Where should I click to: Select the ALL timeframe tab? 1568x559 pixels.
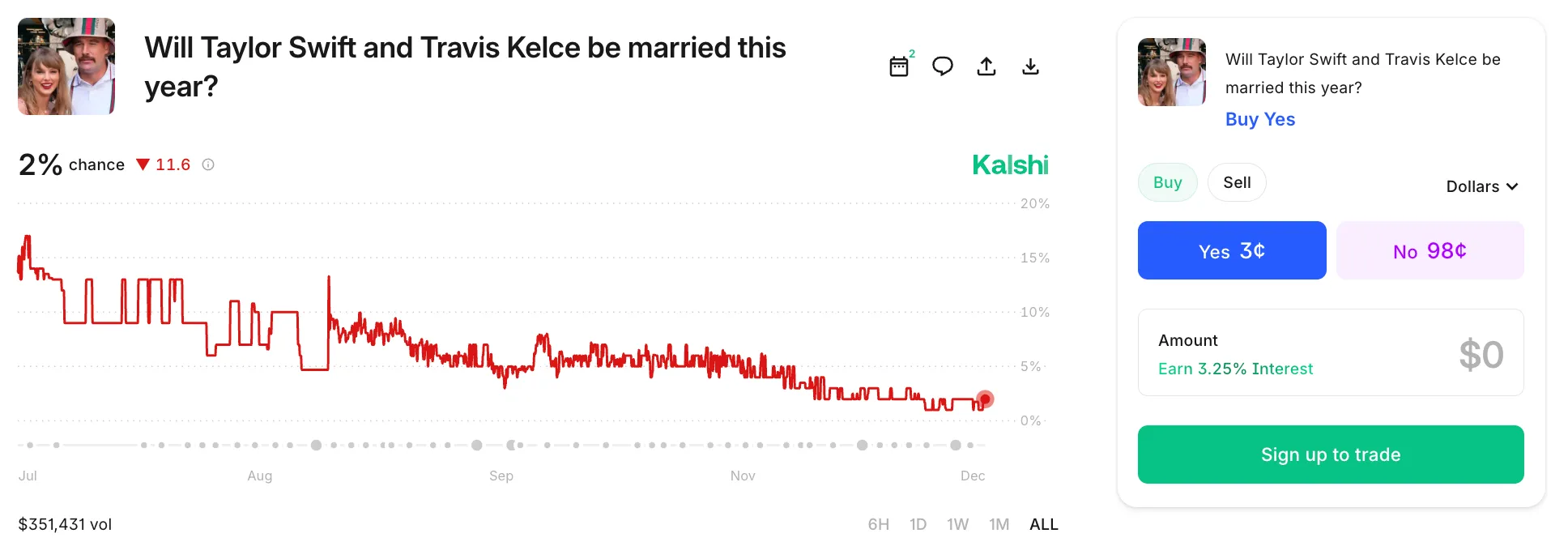coord(1044,524)
